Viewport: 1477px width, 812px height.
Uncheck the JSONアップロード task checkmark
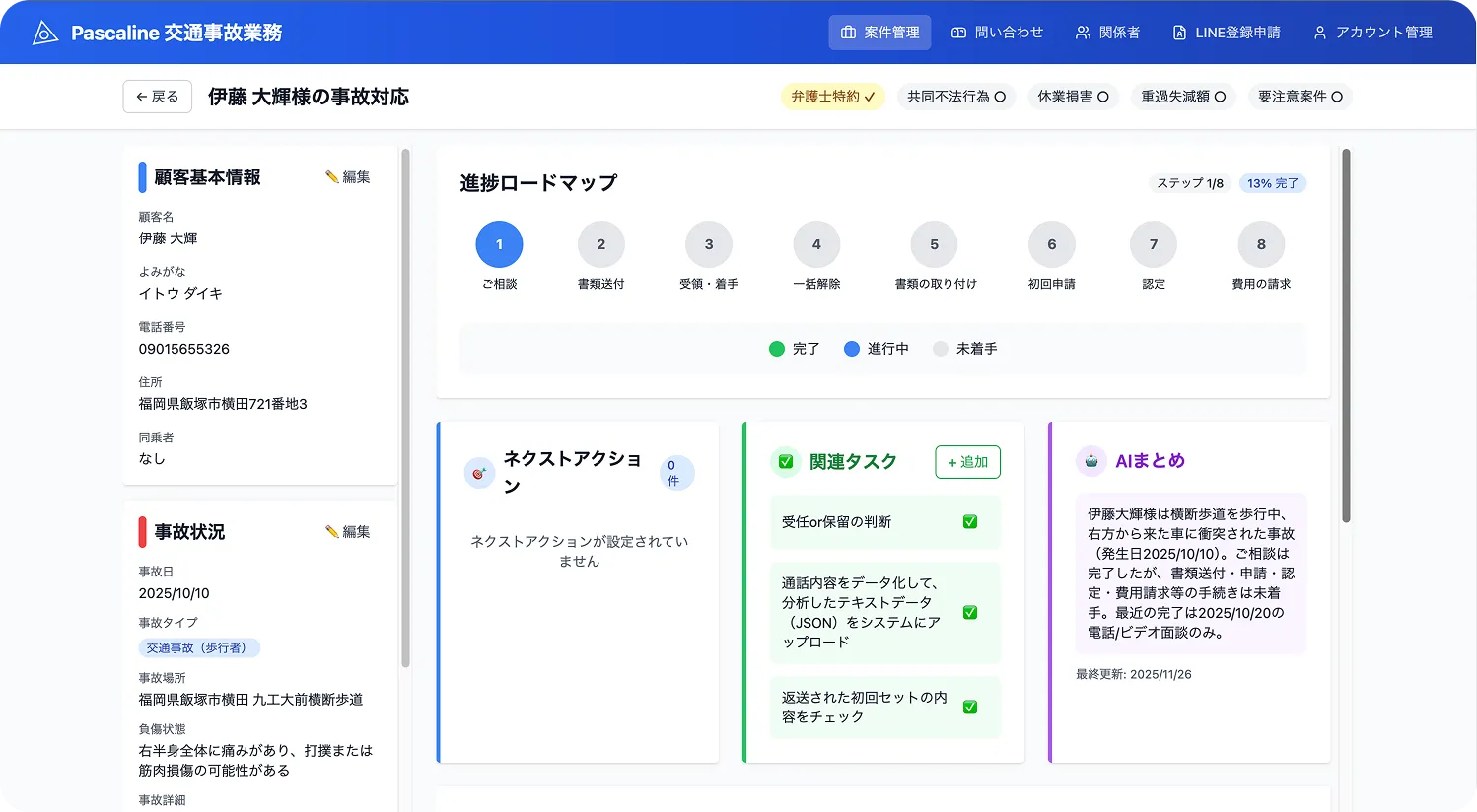[969, 612]
